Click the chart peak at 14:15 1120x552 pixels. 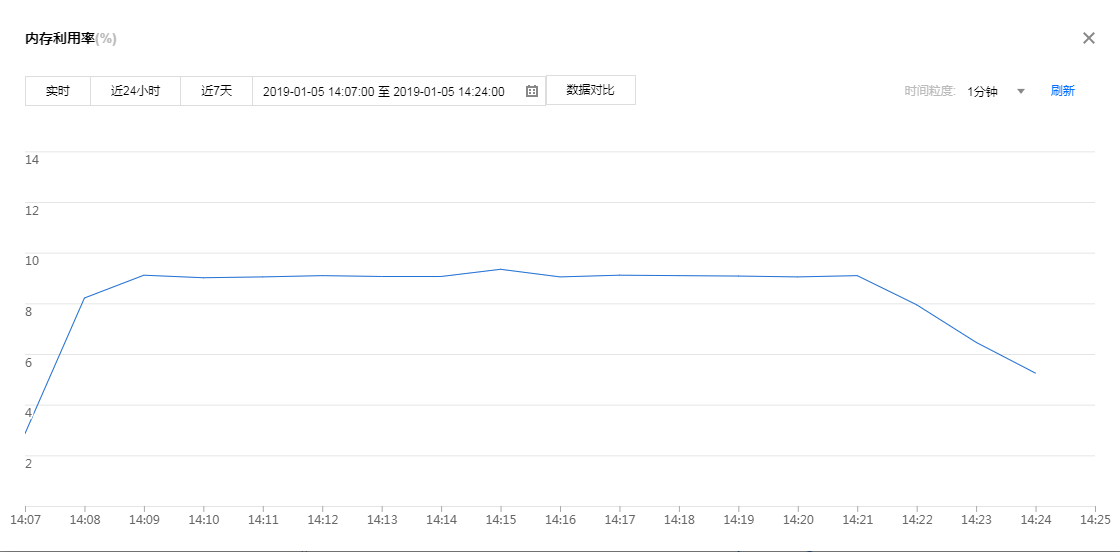click(x=501, y=269)
